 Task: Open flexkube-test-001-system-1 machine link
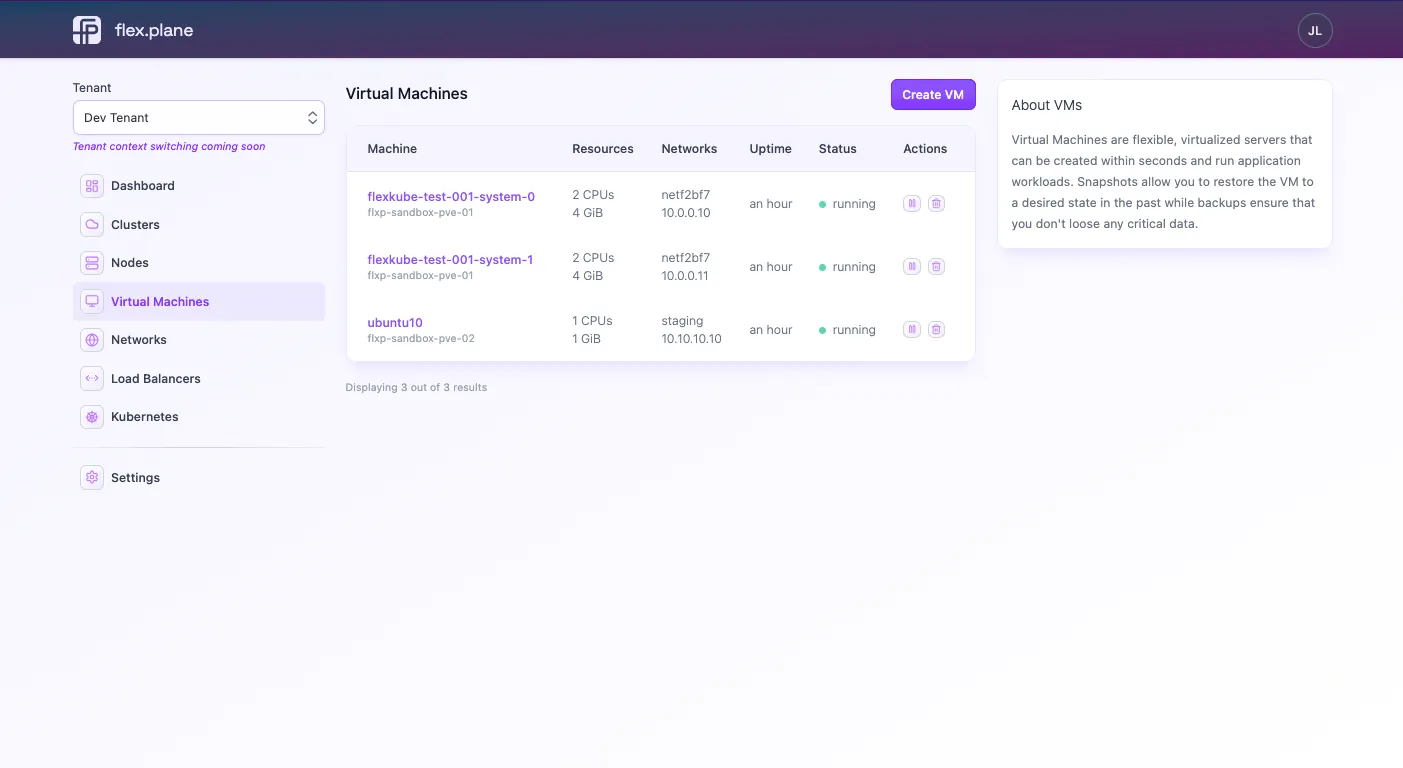(450, 259)
